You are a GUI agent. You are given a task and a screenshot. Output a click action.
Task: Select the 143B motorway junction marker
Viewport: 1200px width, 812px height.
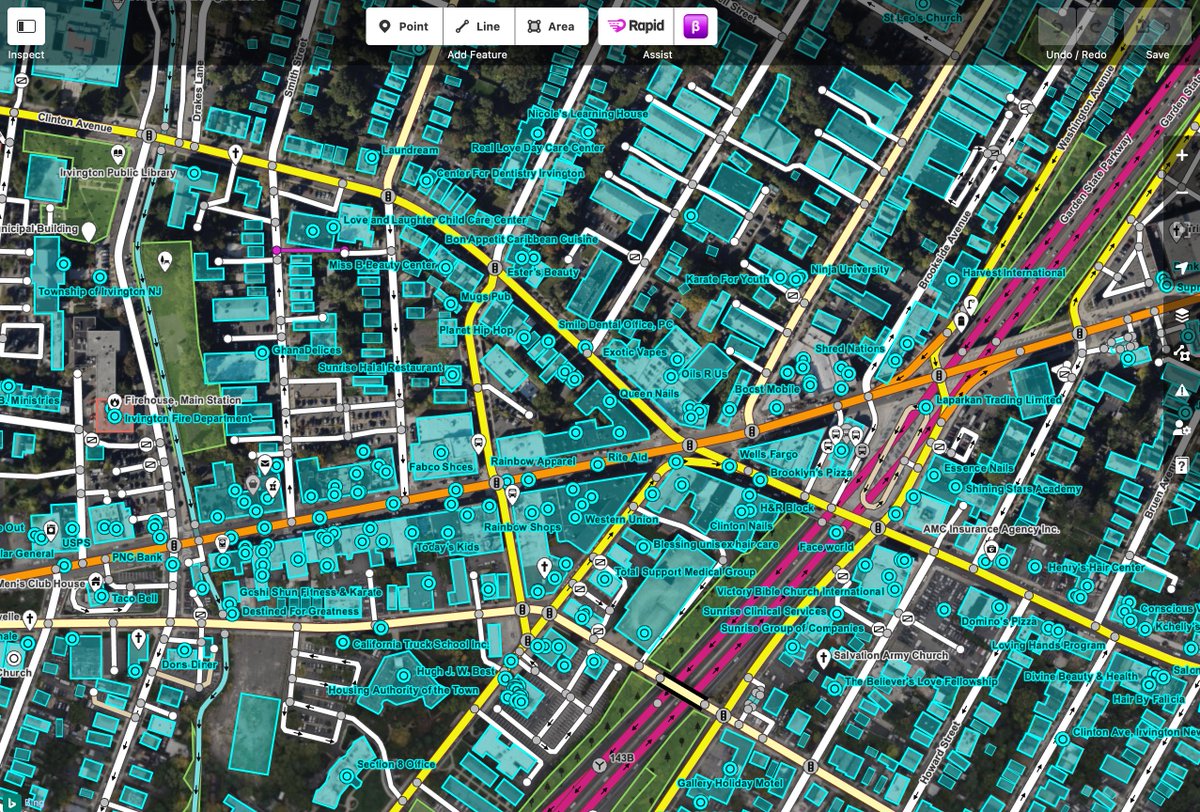pos(600,764)
